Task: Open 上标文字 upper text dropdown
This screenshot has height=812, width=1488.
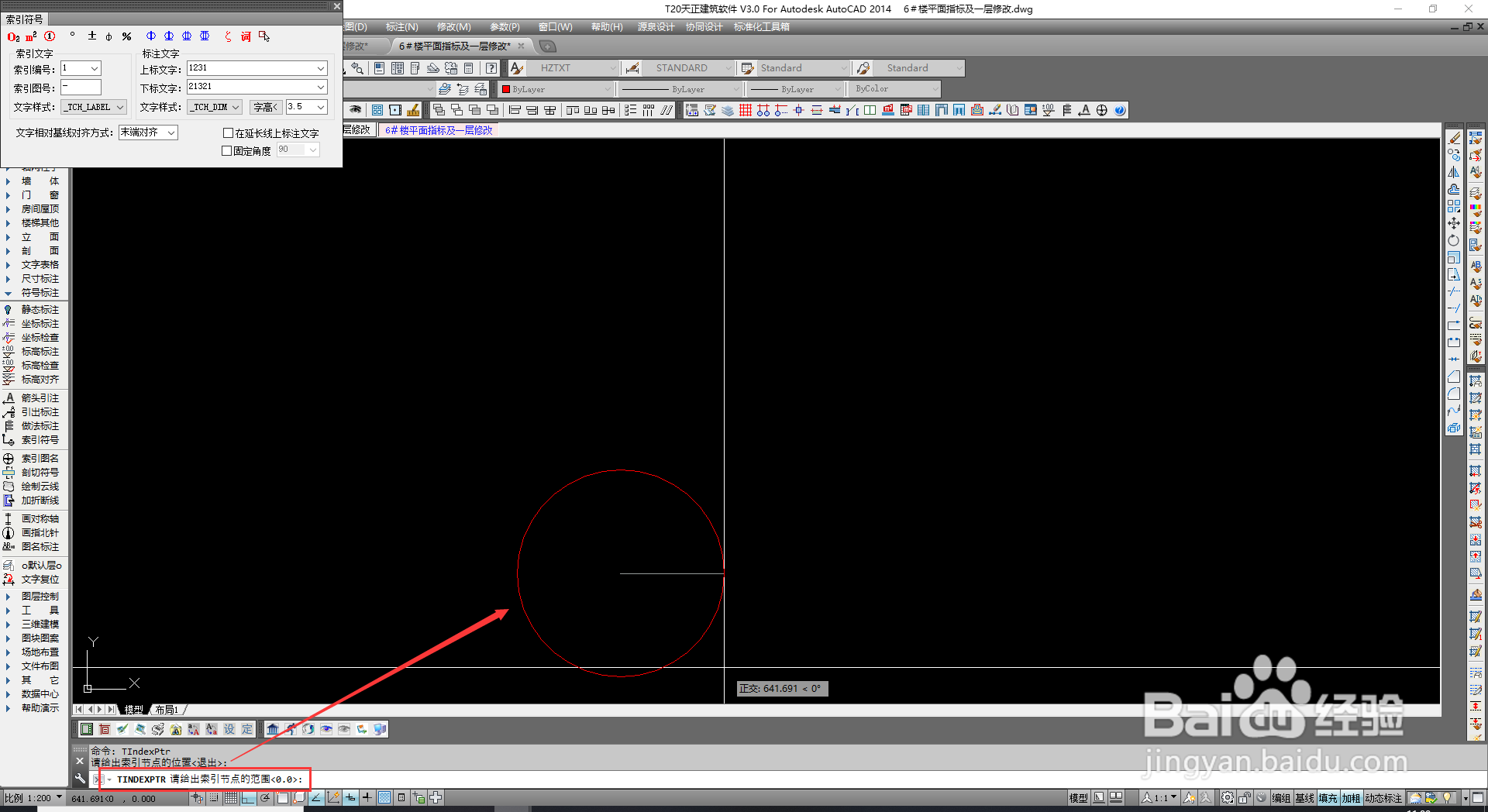Action: [x=320, y=68]
